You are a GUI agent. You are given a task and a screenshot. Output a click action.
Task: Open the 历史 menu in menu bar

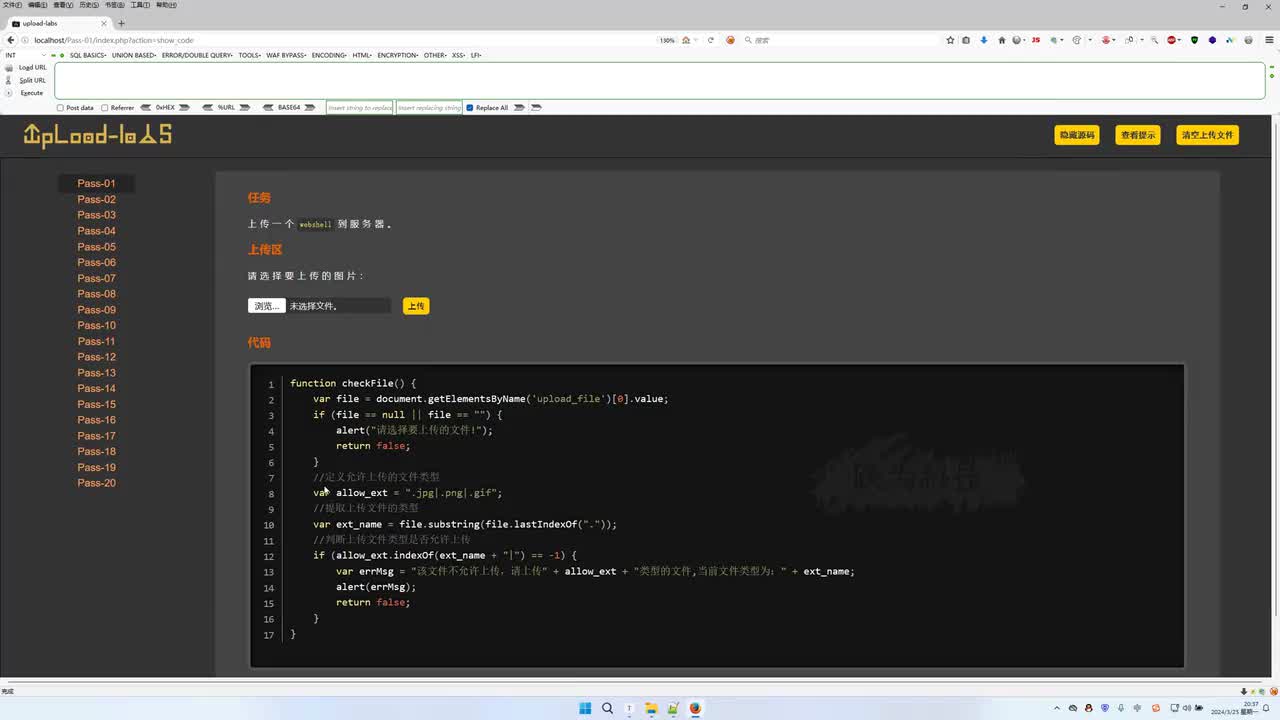click(88, 5)
